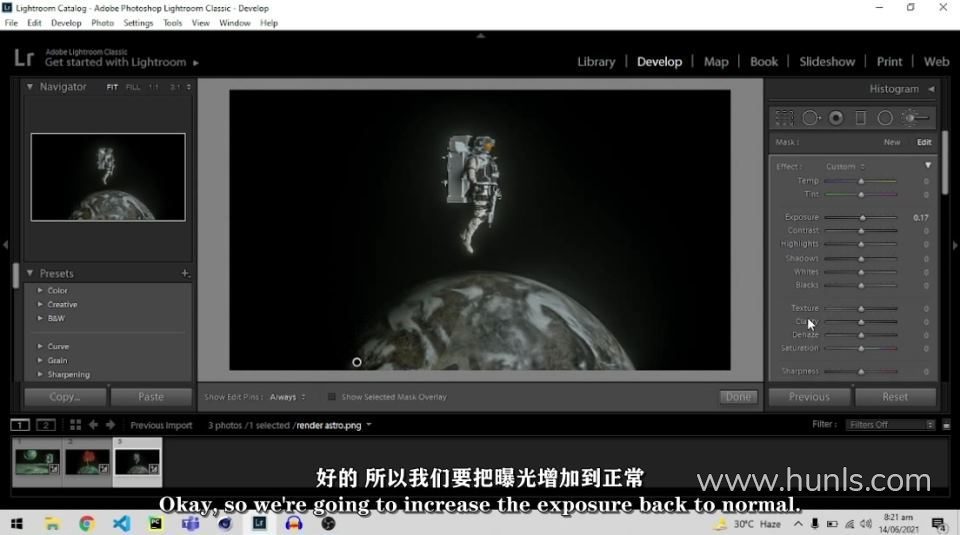
Task: Click the Exposure slider handle
Action: (x=863, y=217)
